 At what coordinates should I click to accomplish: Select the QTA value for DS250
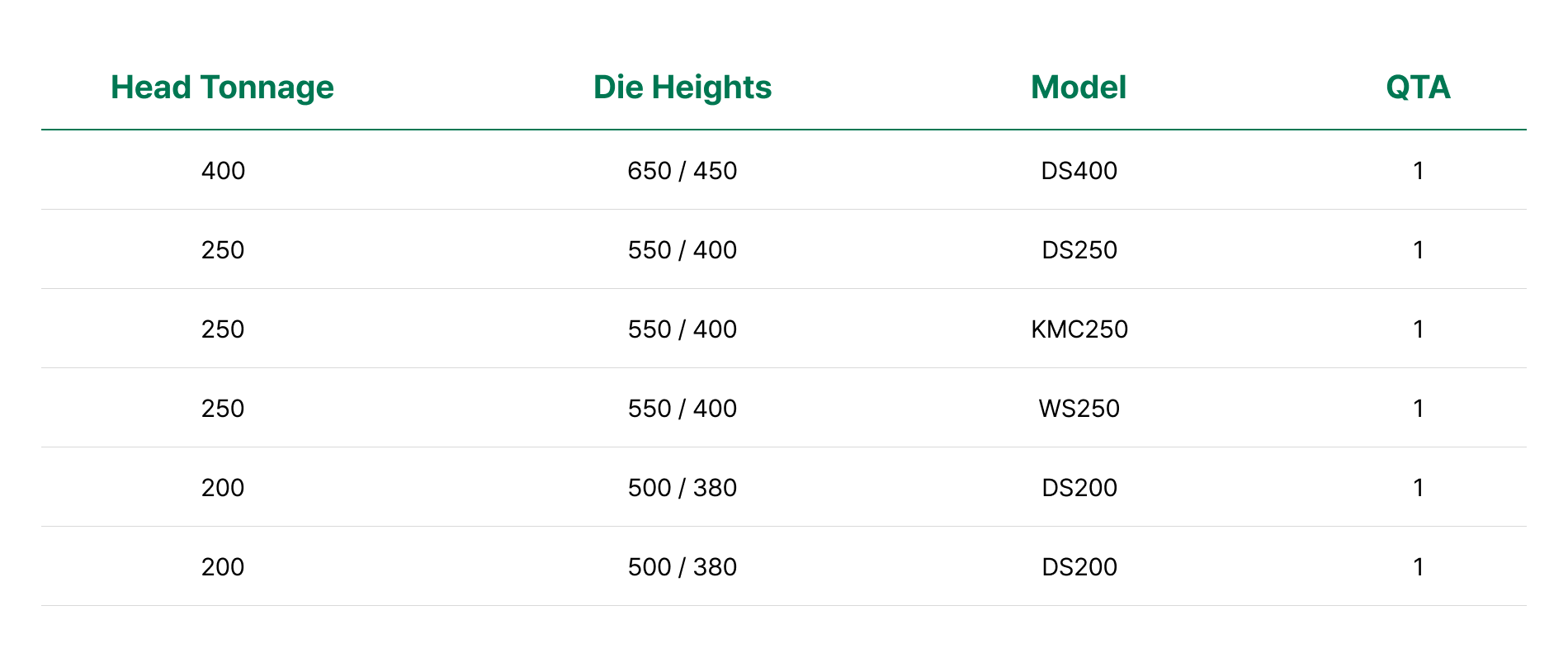tap(1418, 250)
